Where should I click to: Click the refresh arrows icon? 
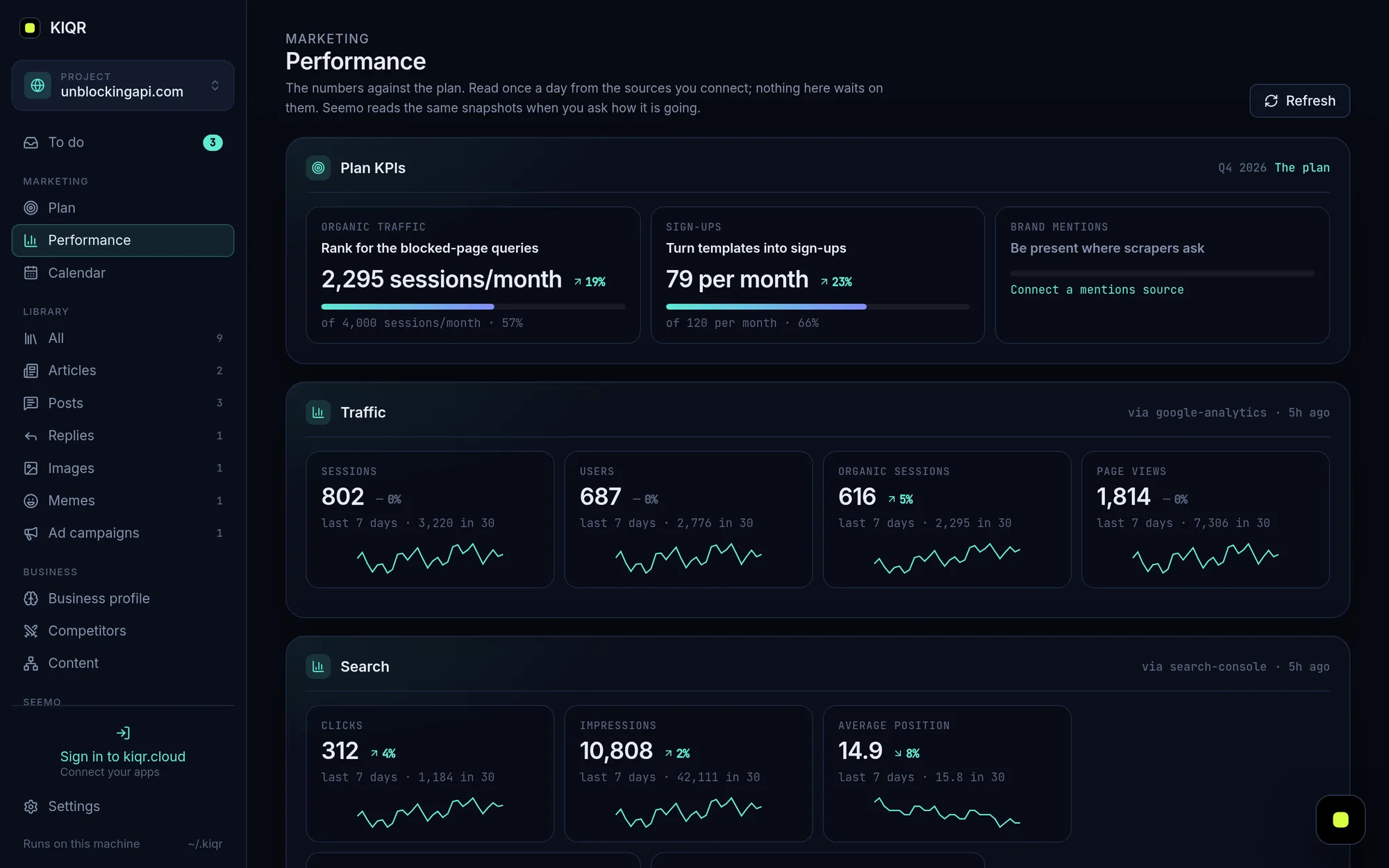tap(1271, 101)
